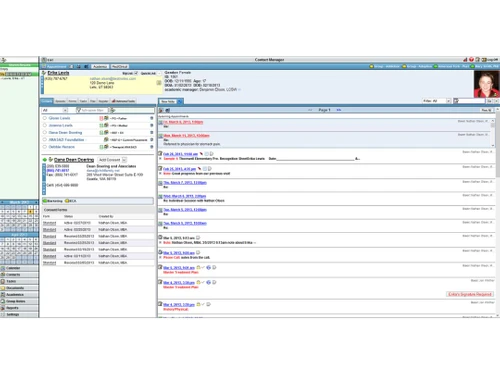This screenshot has height=375, width=500.
Task: Click the print icon on the notes toolbar
Action: click(168, 110)
